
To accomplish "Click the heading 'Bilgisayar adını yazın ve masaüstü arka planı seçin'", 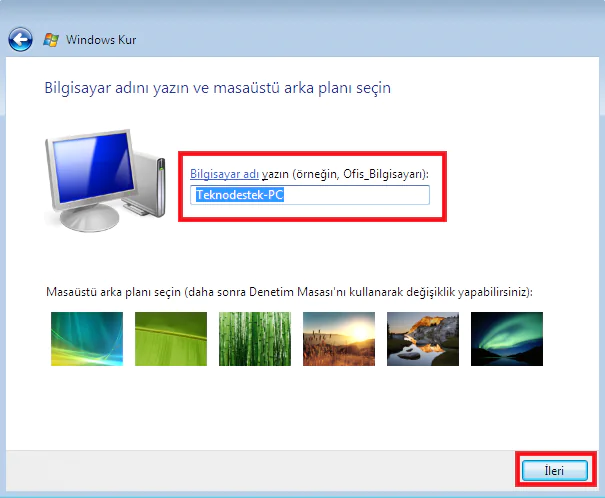I will click(218, 88).
